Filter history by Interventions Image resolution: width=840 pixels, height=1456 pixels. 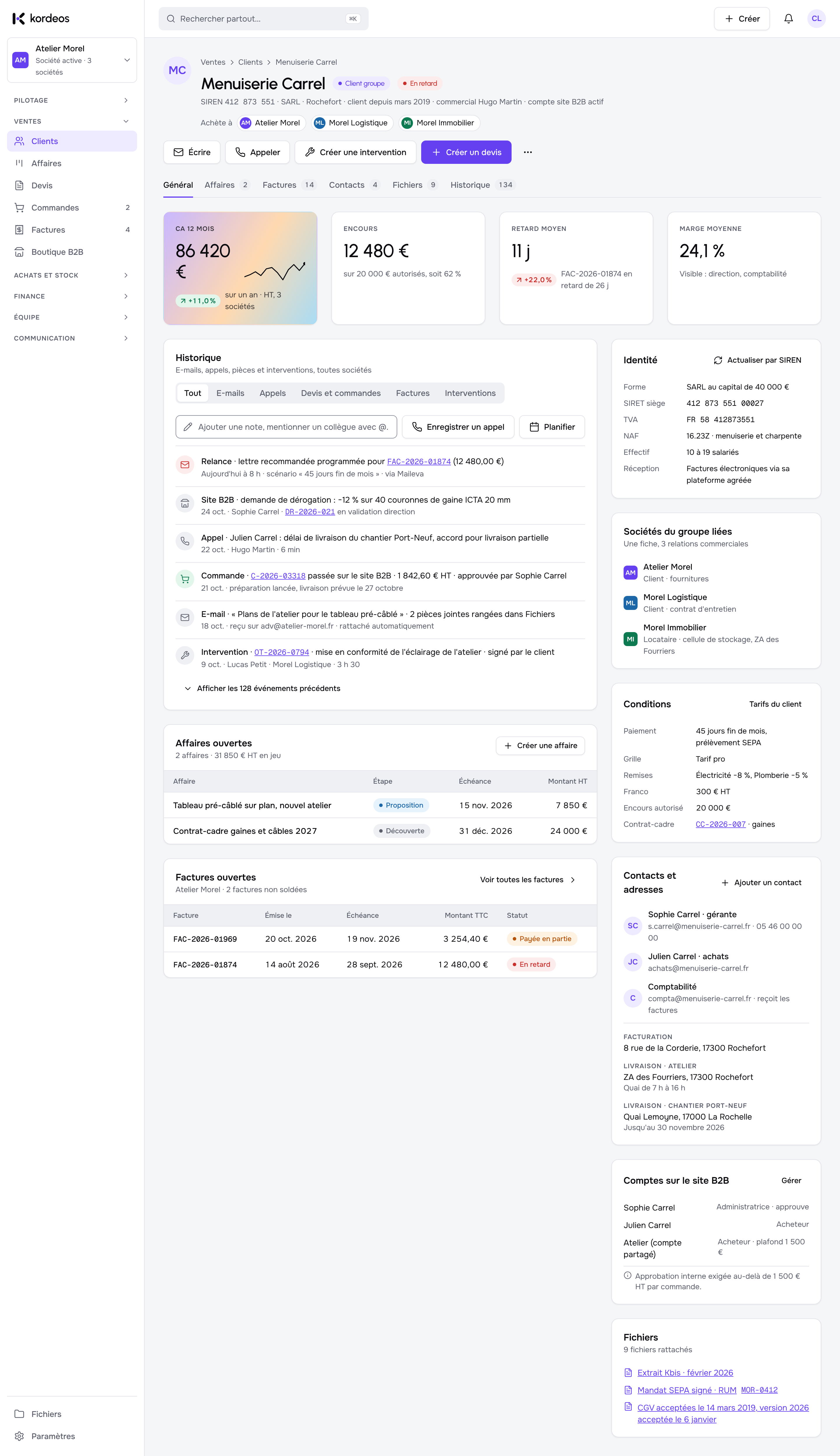click(x=470, y=393)
